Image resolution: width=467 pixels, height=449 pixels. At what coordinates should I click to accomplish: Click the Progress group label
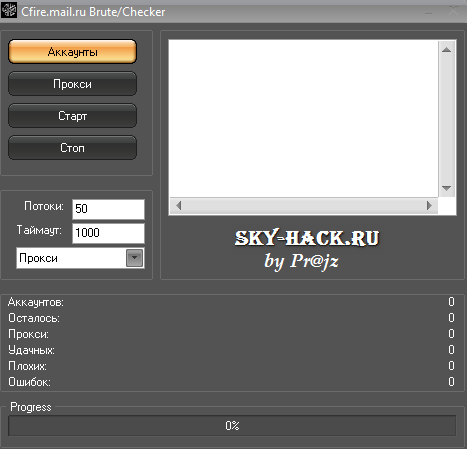pyautogui.click(x=31, y=407)
